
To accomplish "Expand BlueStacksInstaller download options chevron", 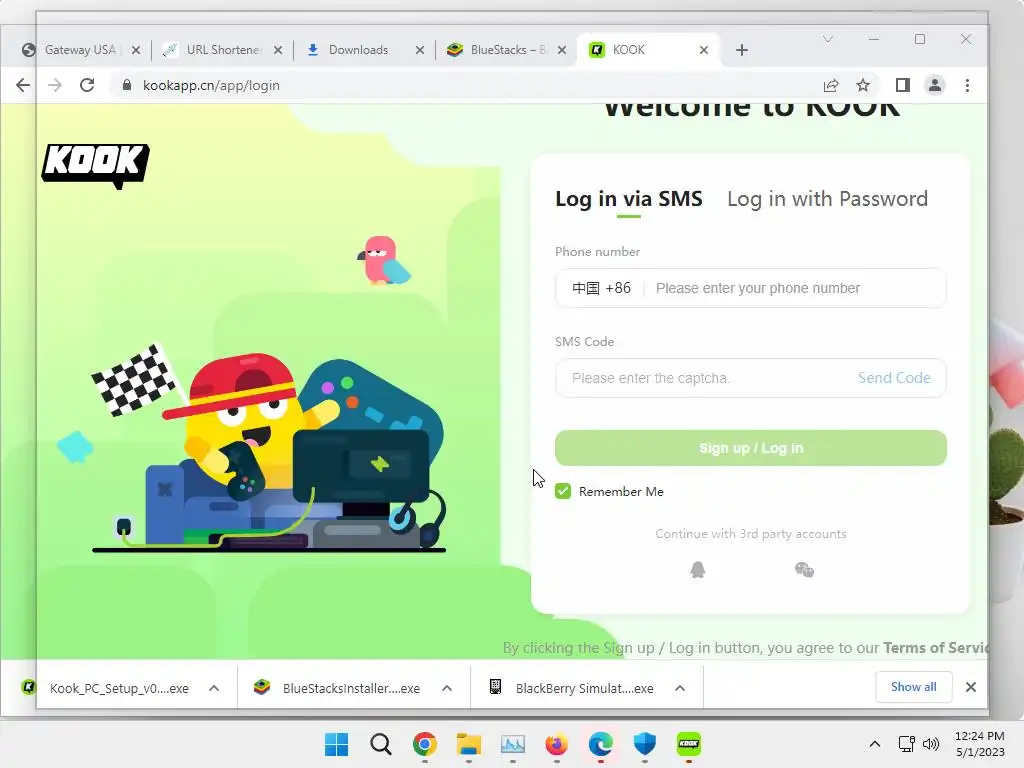I will click(447, 688).
